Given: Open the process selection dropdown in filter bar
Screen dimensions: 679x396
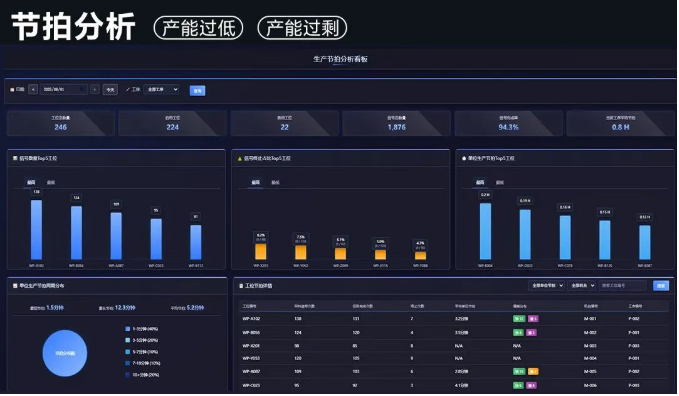Looking at the screenshot, I should tap(161, 90).
